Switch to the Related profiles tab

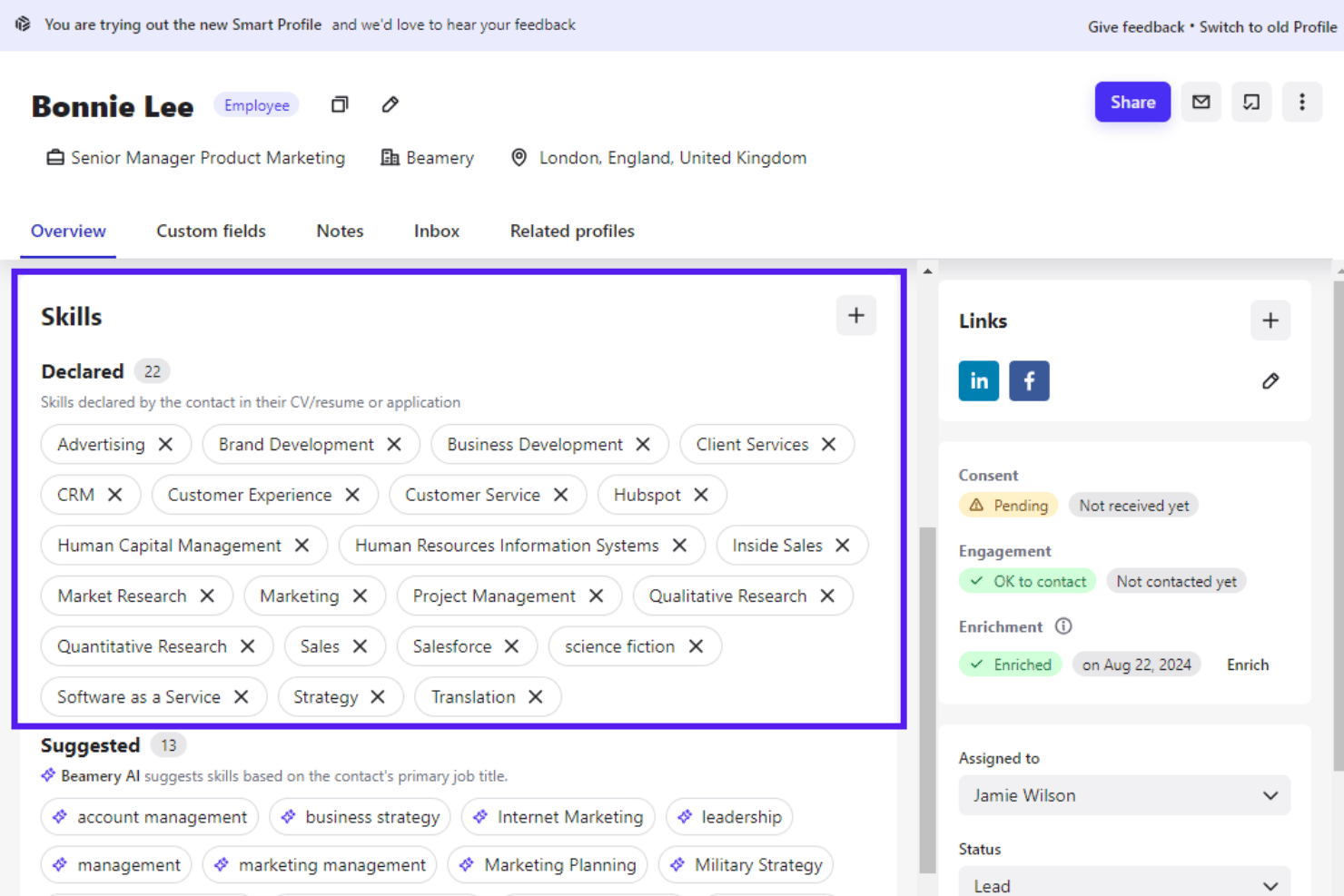coord(572,231)
